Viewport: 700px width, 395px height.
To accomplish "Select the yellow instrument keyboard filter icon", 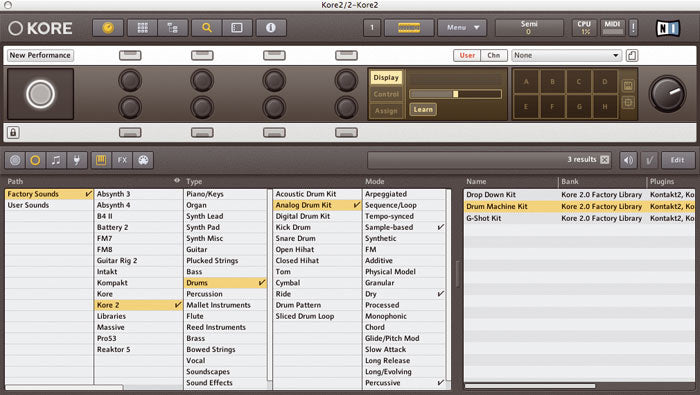I will [101, 160].
